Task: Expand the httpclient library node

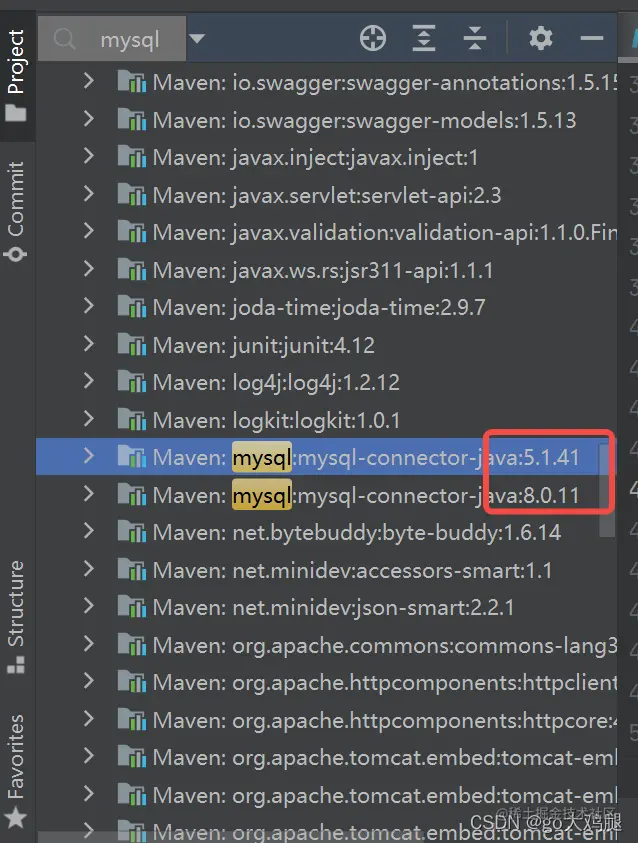Action: pyautogui.click(x=89, y=681)
